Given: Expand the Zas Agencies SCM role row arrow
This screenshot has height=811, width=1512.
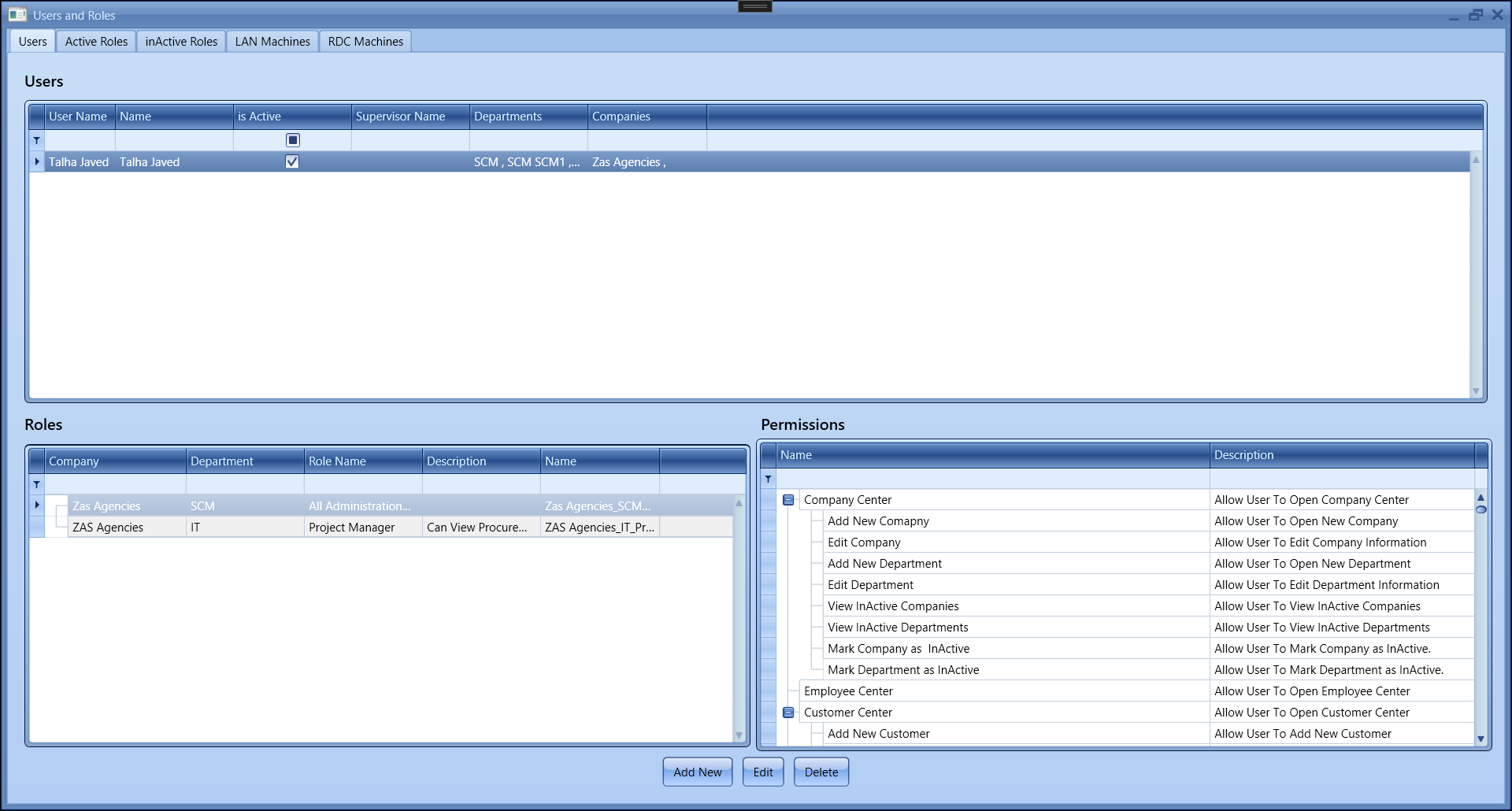Looking at the screenshot, I should (x=37, y=505).
